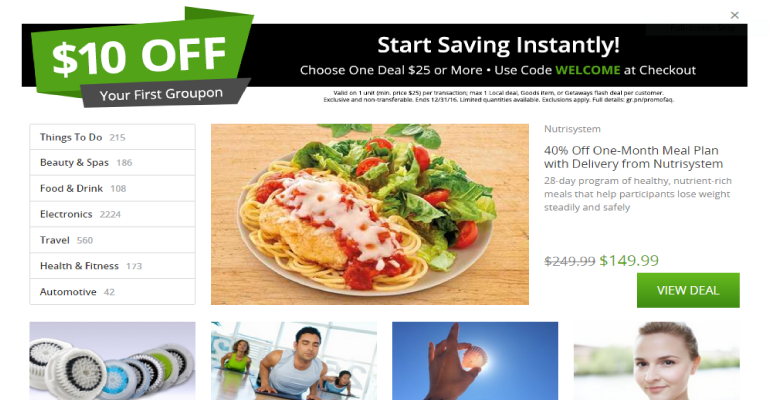Open the Nutrisystem meal plan deal title
The height and width of the screenshot is (400, 770).
(633, 157)
